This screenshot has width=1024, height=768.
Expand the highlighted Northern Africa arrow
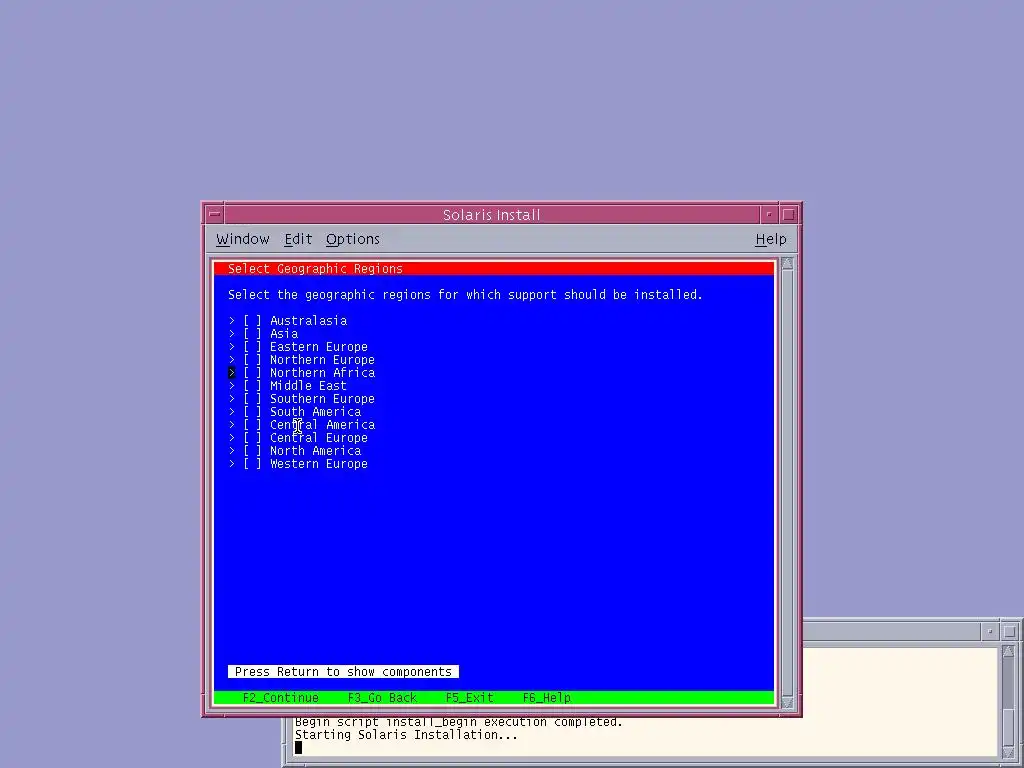[232, 373]
